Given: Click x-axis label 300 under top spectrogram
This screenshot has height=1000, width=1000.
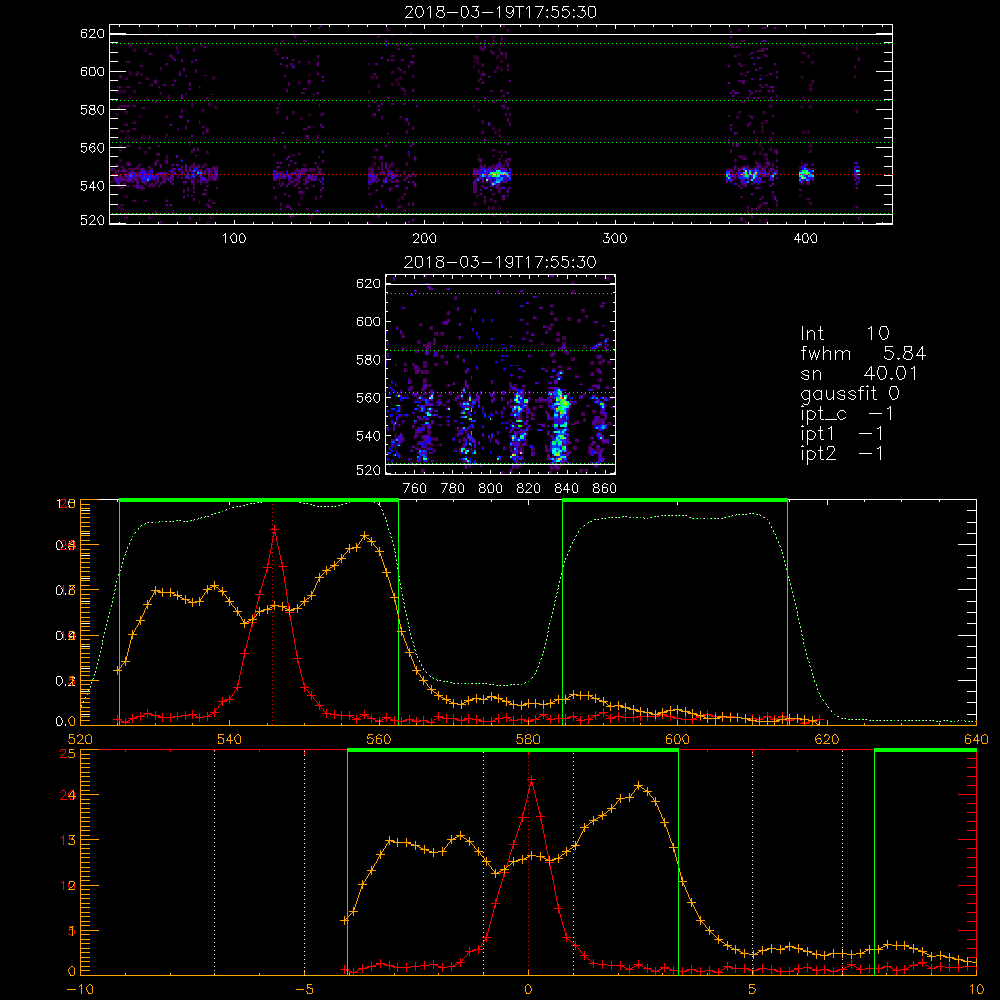Looking at the screenshot, I should pyautogui.click(x=615, y=239).
